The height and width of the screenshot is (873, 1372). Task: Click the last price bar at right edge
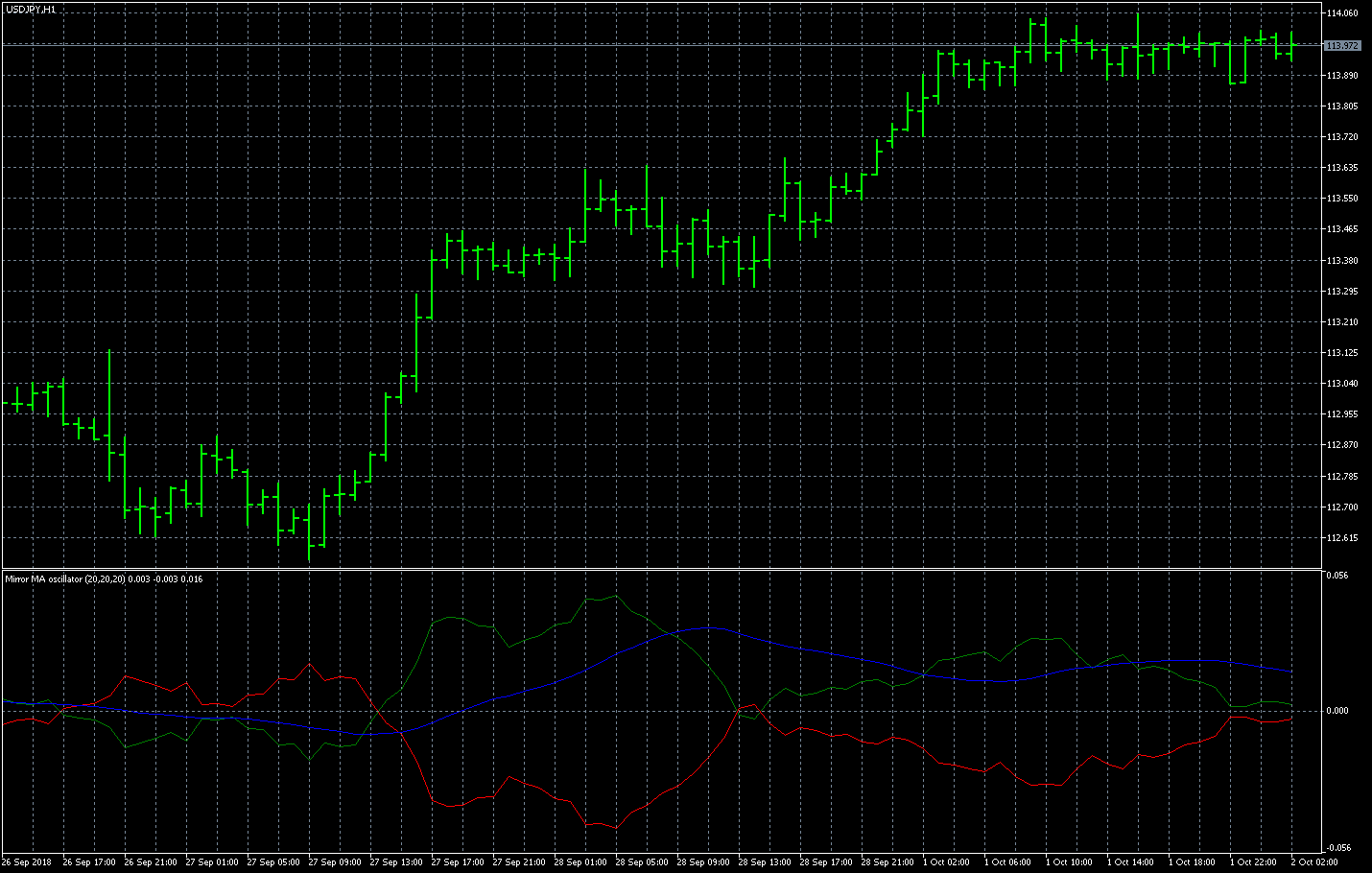click(x=1292, y=48)
